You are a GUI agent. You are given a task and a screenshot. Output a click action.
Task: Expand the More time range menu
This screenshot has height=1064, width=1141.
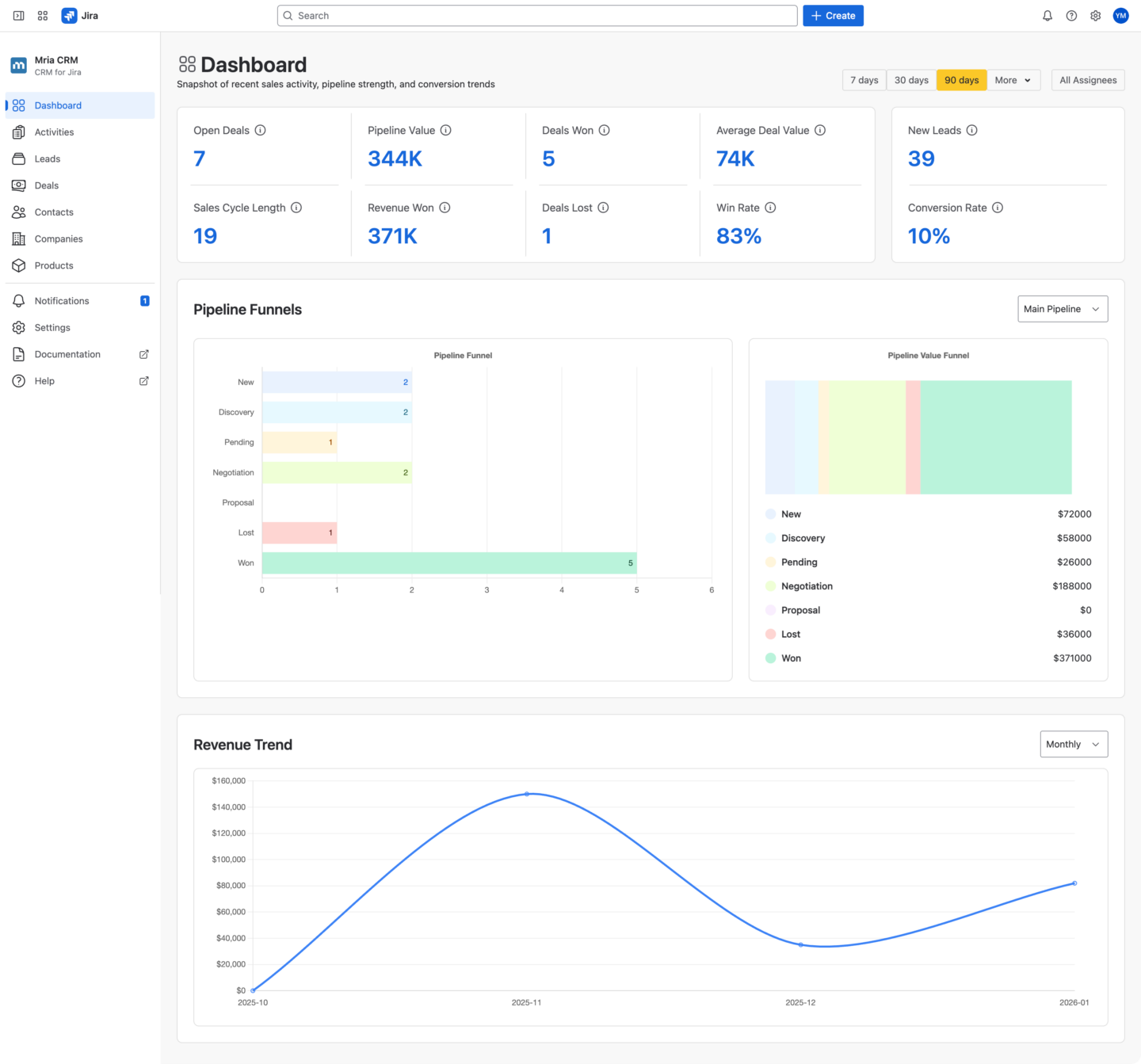point(1013,80)
